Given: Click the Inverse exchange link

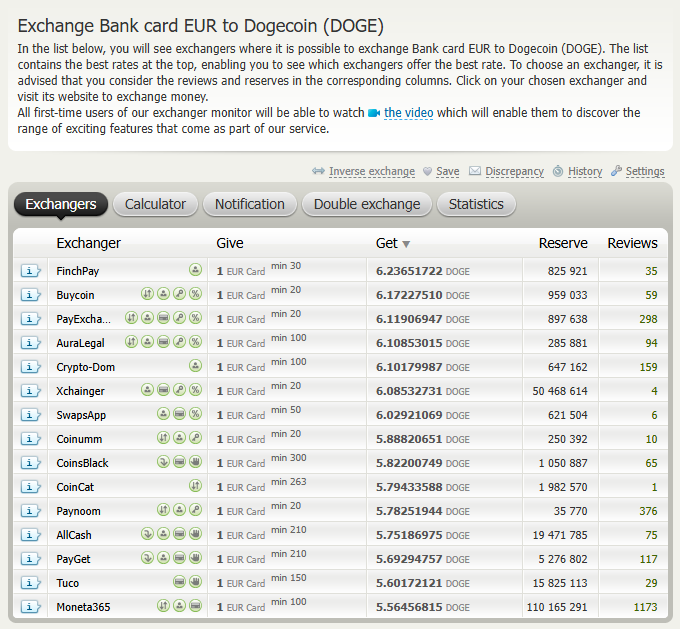Looking at the screenshot, I should 371,172.
